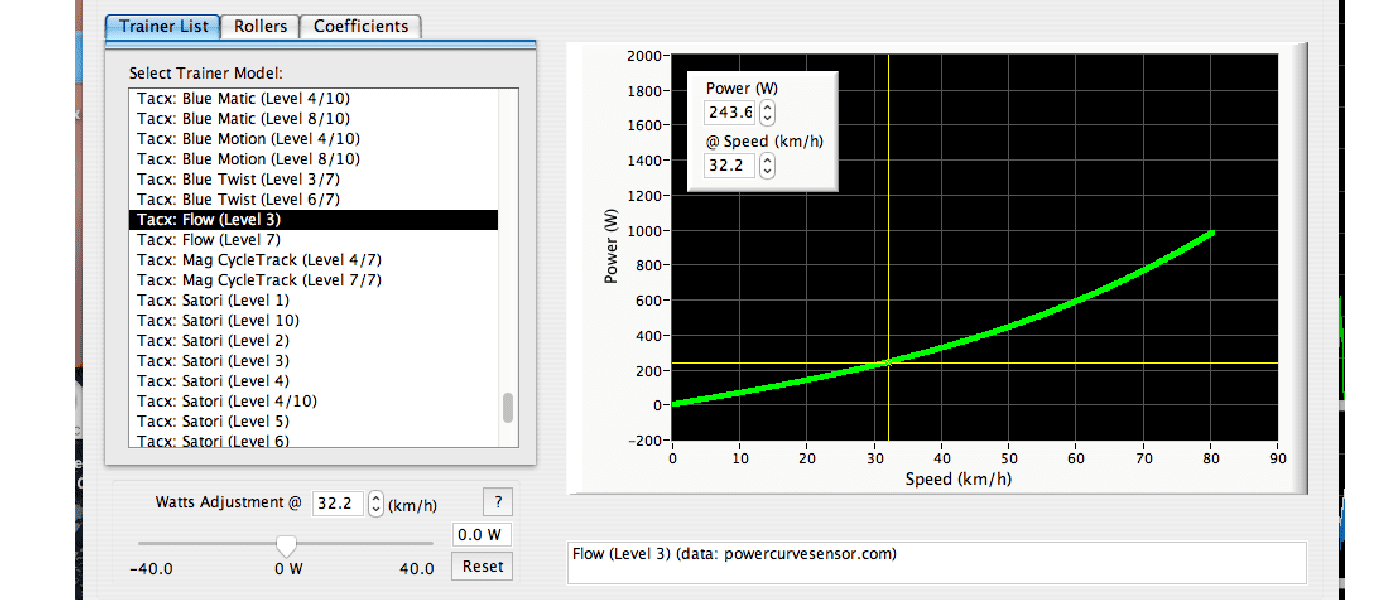This screenshot has height=600, width=1400.
Task: Click the trainer list scrollbar thumb
Action: coord(508,408)
